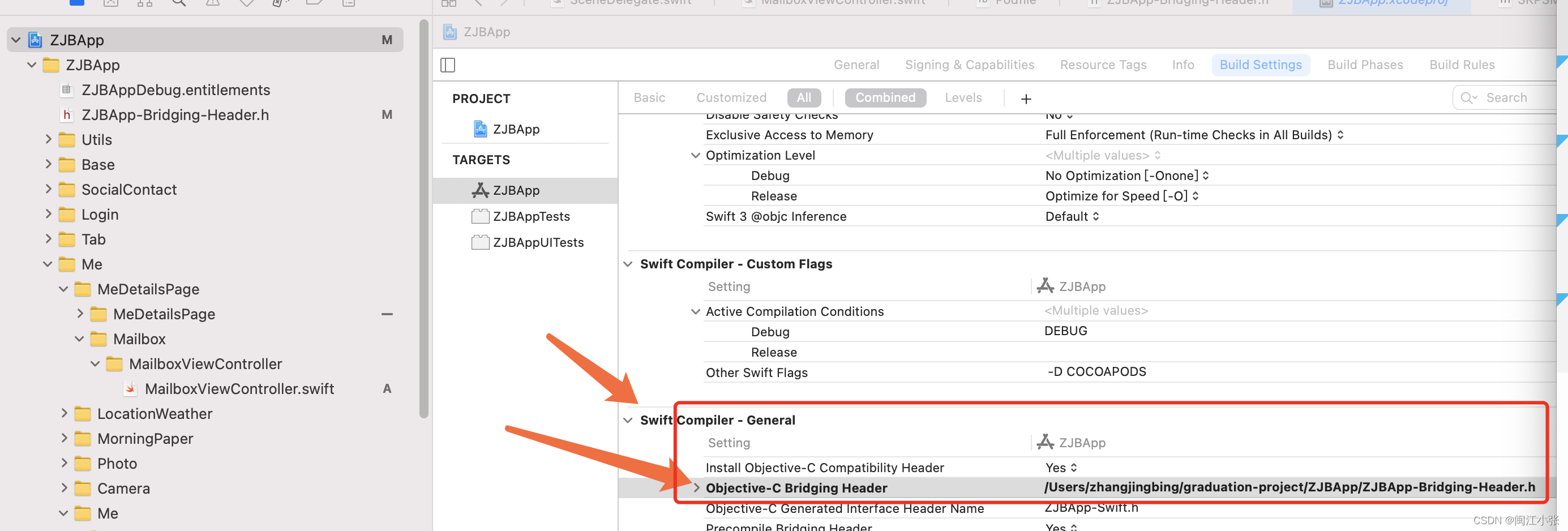1568x531 pixels.
Task: Collapse Swift Compiler - General section
Action: 628,420
